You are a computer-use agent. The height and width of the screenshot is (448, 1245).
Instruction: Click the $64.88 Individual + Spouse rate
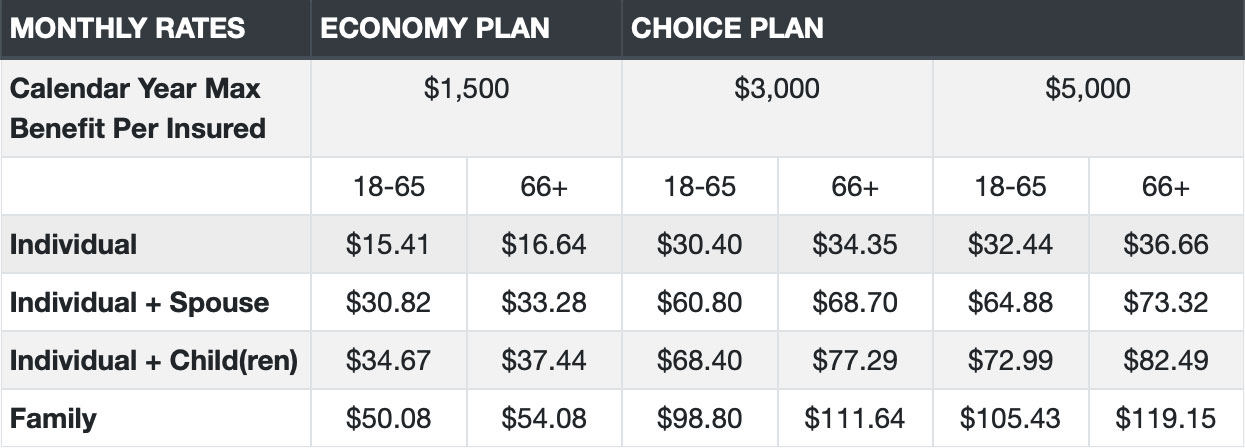tap(1010, 302)
